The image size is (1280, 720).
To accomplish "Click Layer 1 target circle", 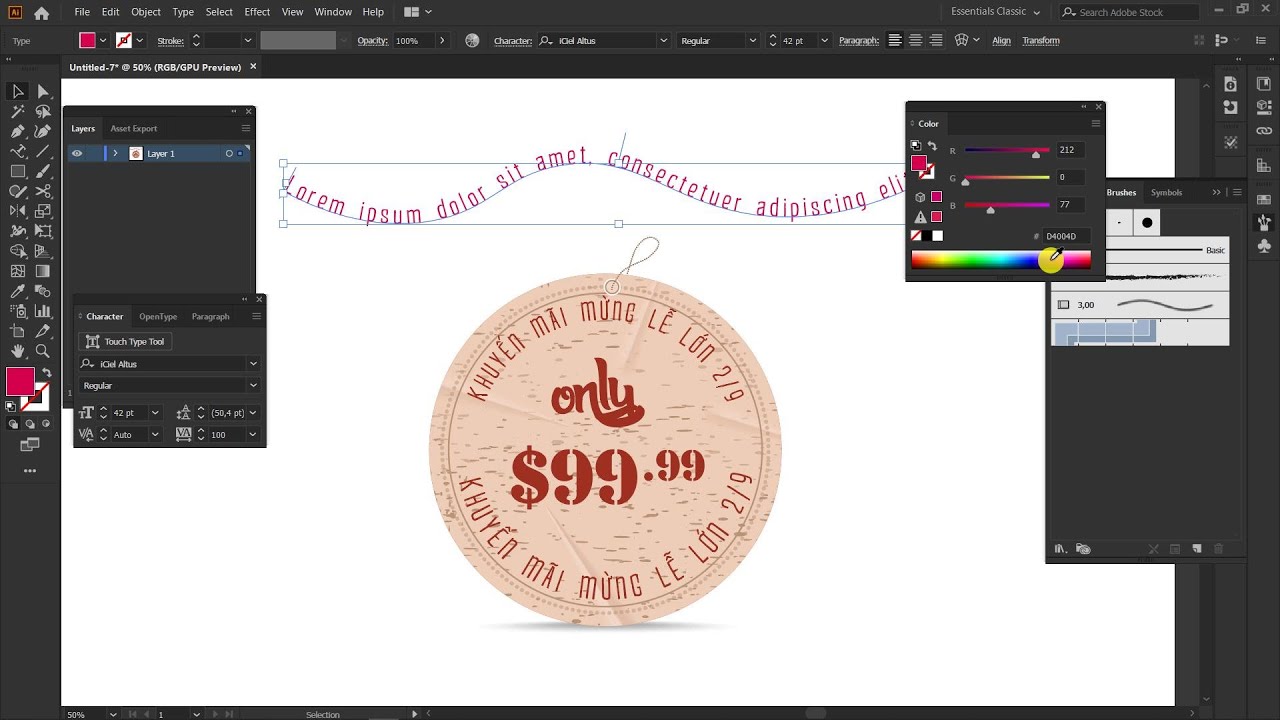I will point(229,153).
